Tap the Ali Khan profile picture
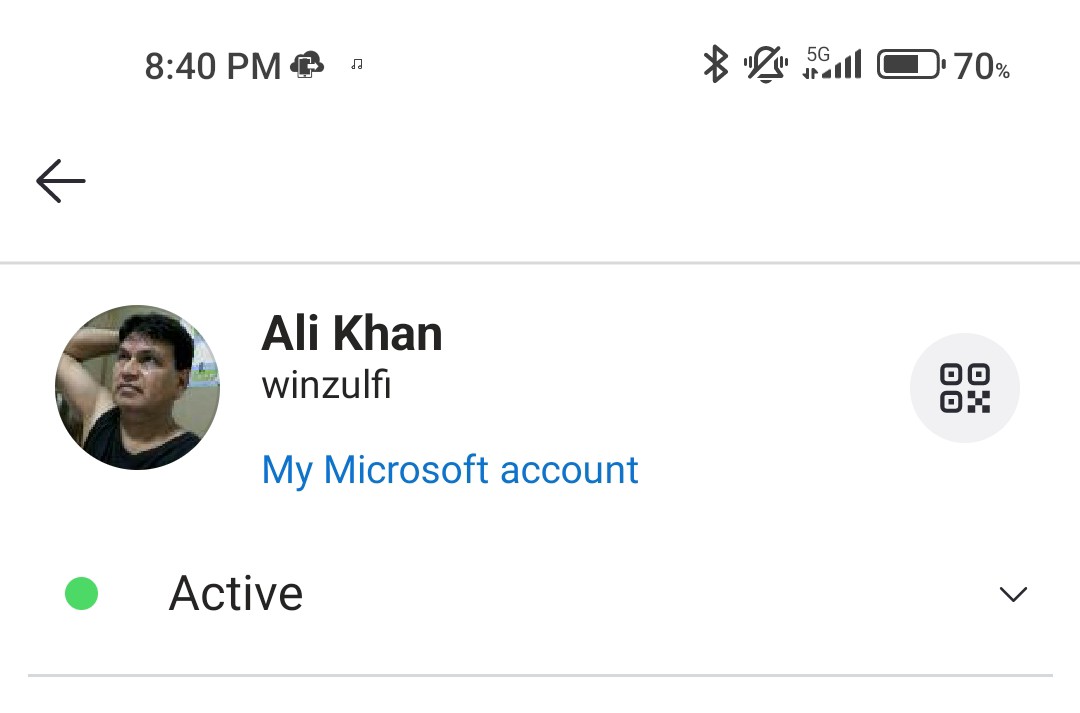The image size is (1080, 713). point(138,387)
